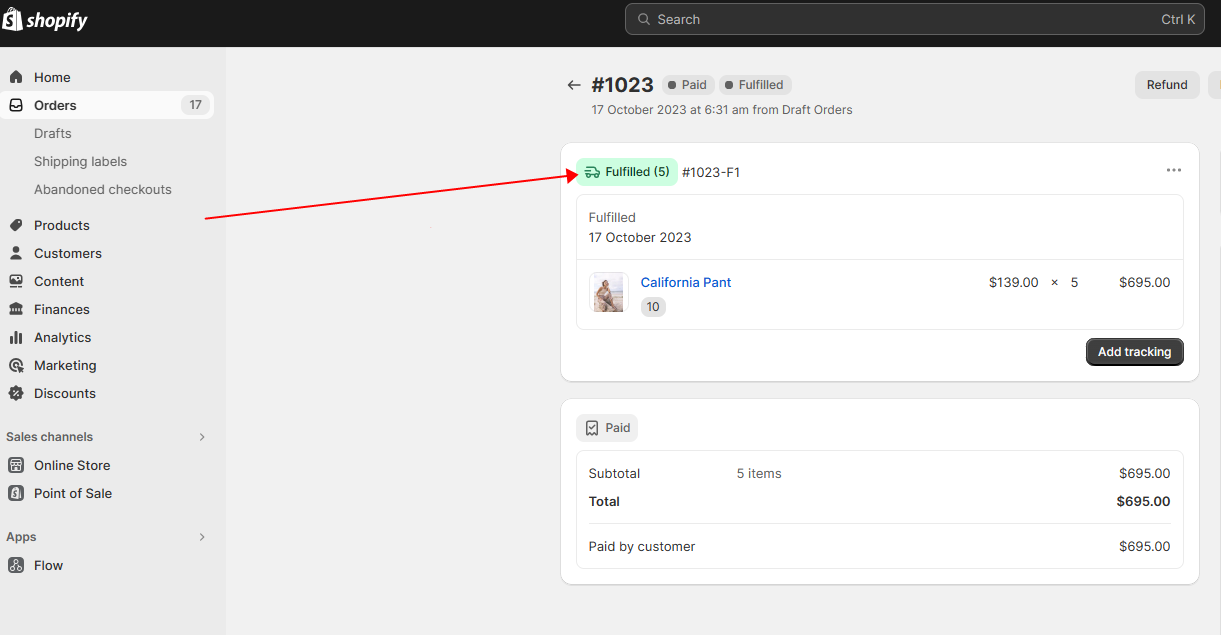The height and width of the screenshot is (635, 1221).
Task: Click the Discounts badge icon
Action: coord(16,393)
